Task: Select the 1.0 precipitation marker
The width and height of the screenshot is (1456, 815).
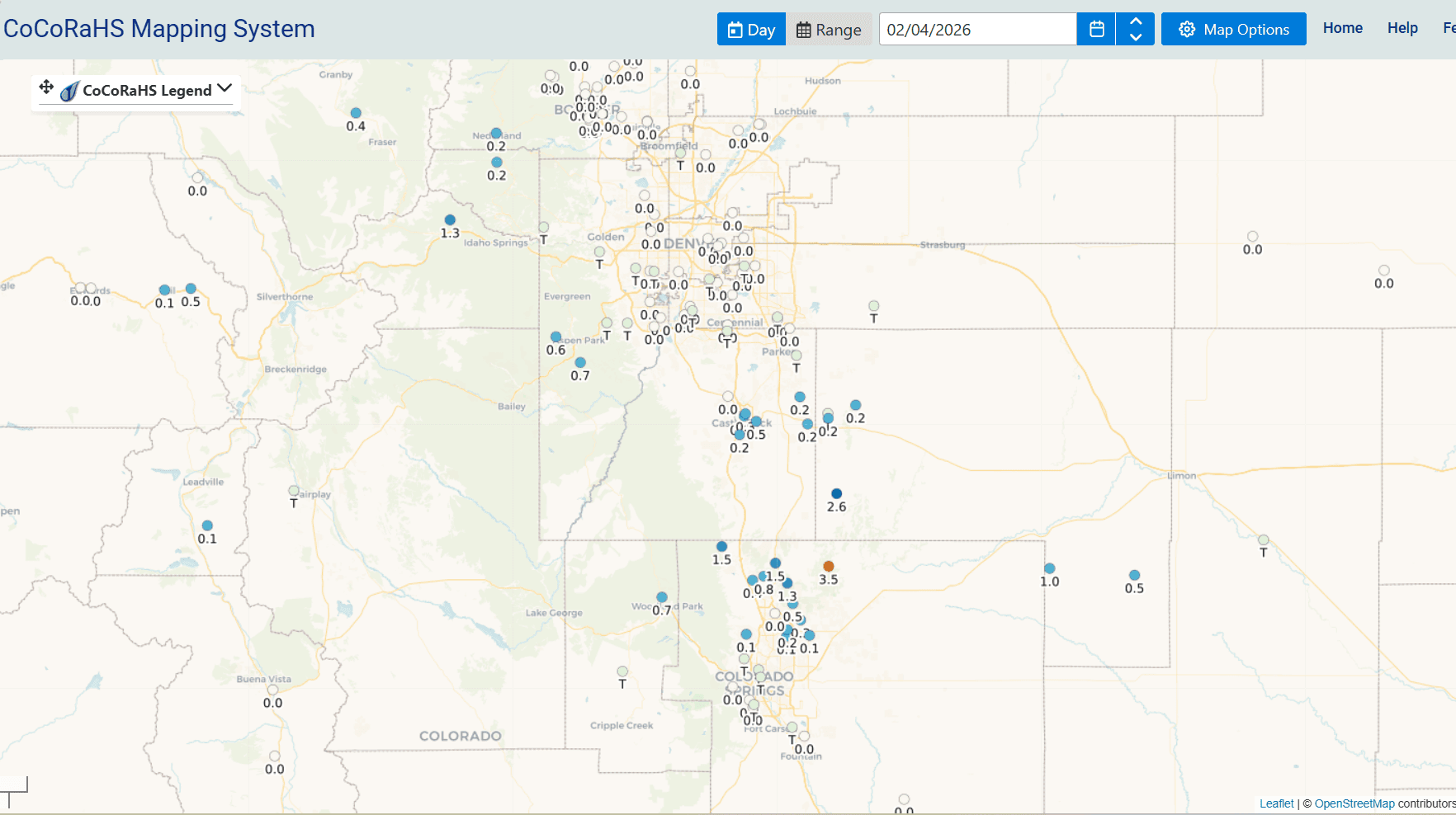Action: [1049, 568]
